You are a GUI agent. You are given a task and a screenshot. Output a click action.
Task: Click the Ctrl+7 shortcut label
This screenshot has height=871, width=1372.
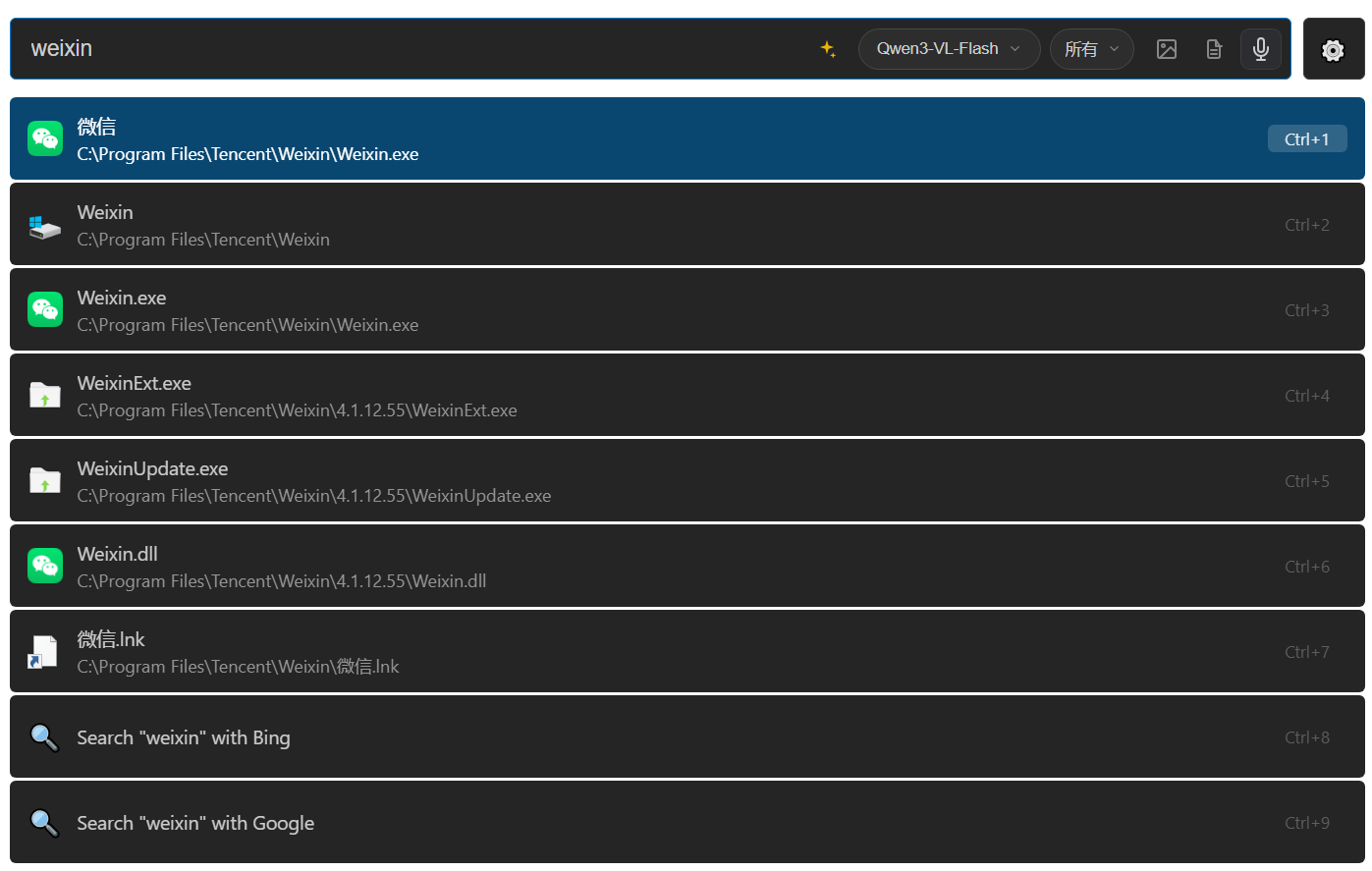point(1307,652)
